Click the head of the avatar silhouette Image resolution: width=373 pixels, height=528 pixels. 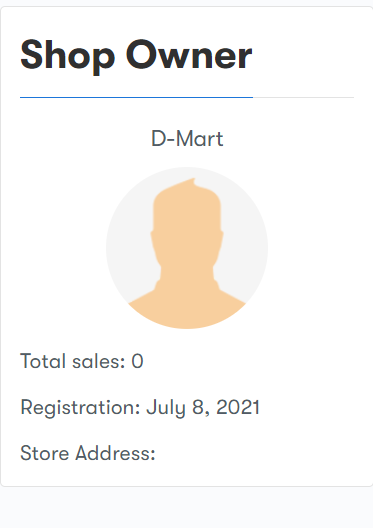[187, 222]
